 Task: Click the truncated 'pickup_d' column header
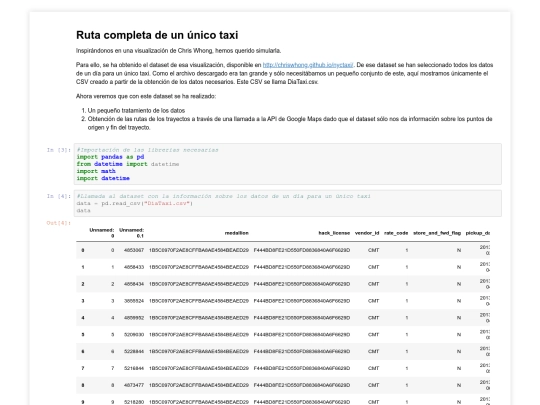tap(478, 233)
